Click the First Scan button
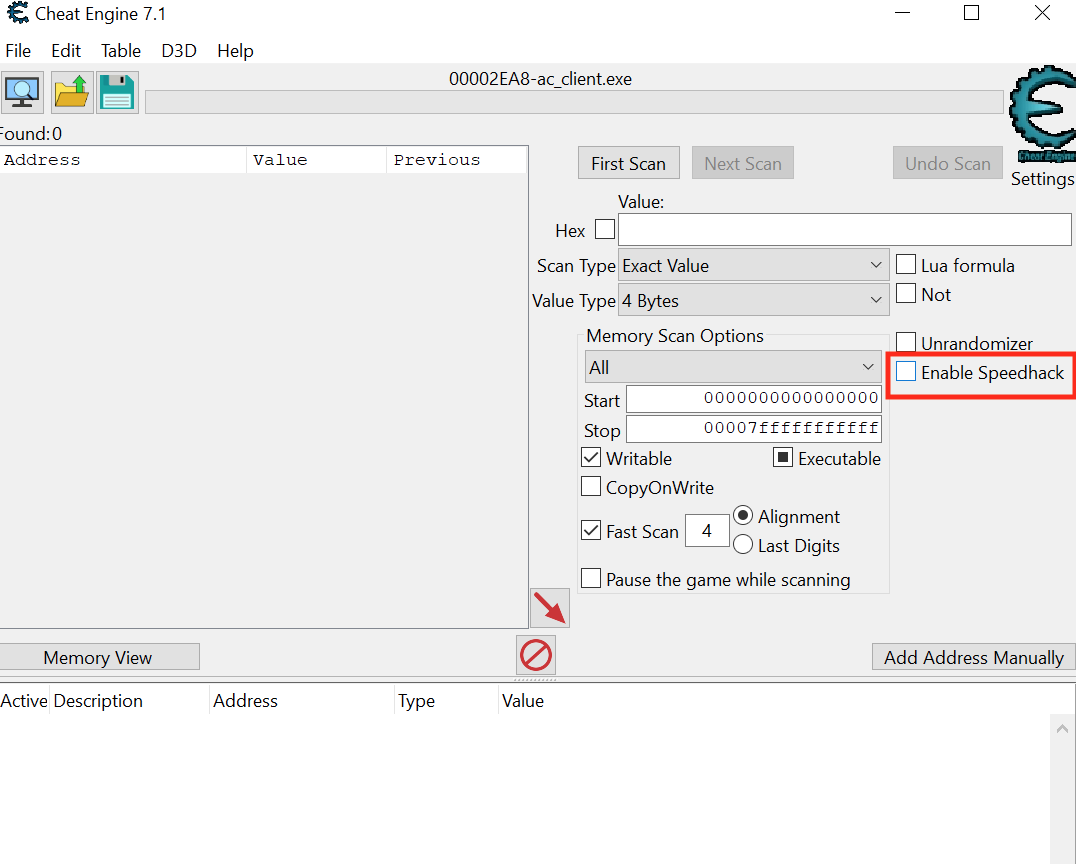The height and width of the screenshot is (864, 1076). coord(629,163)
